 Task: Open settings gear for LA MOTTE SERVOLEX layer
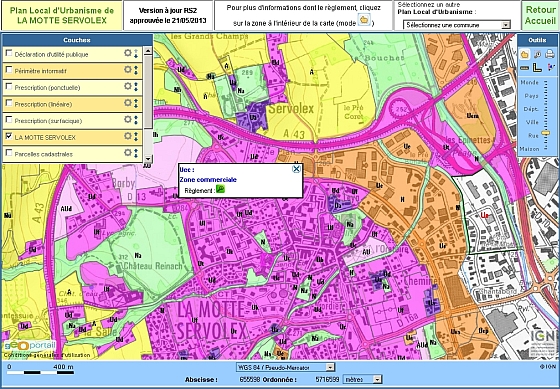(128, 136)
